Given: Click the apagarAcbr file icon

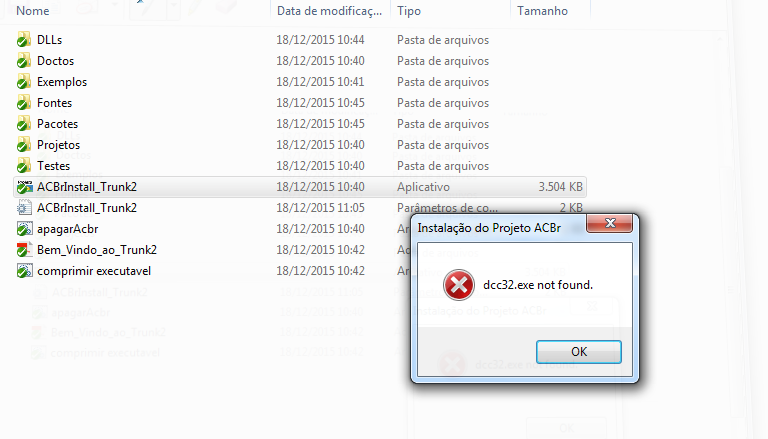Looking at the screenshot, I should [x=24, y=229].
